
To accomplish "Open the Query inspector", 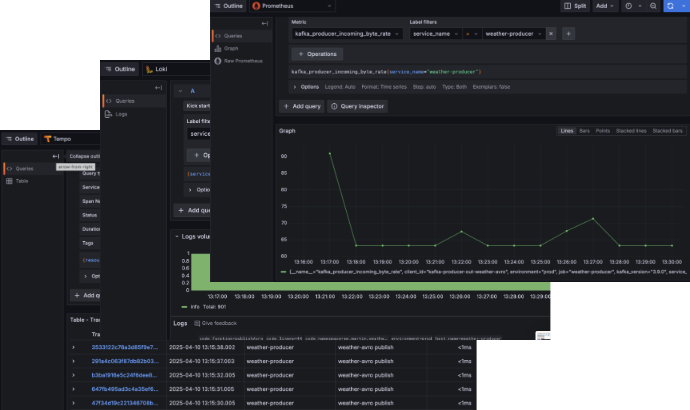I will 357,106.
